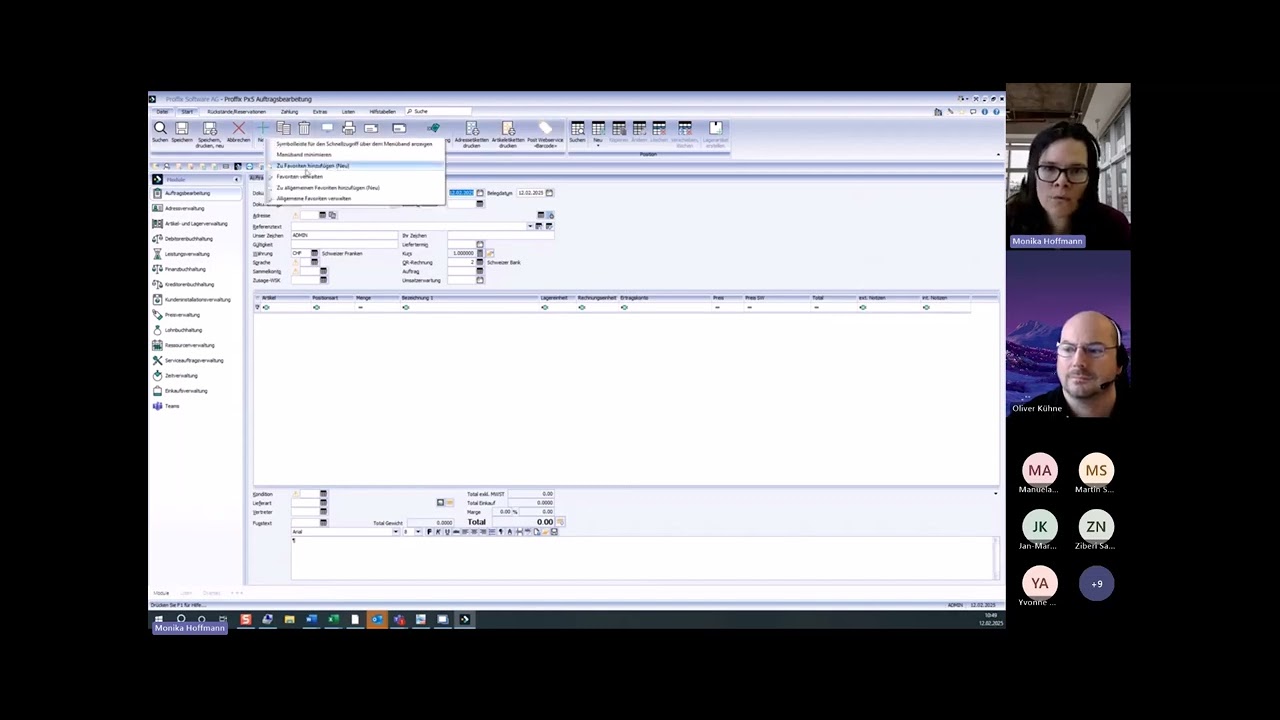1280x720 pixels.
Task: Open the Rückstände/Reservationen ribbon tab
Action: (x=236, y=111)
